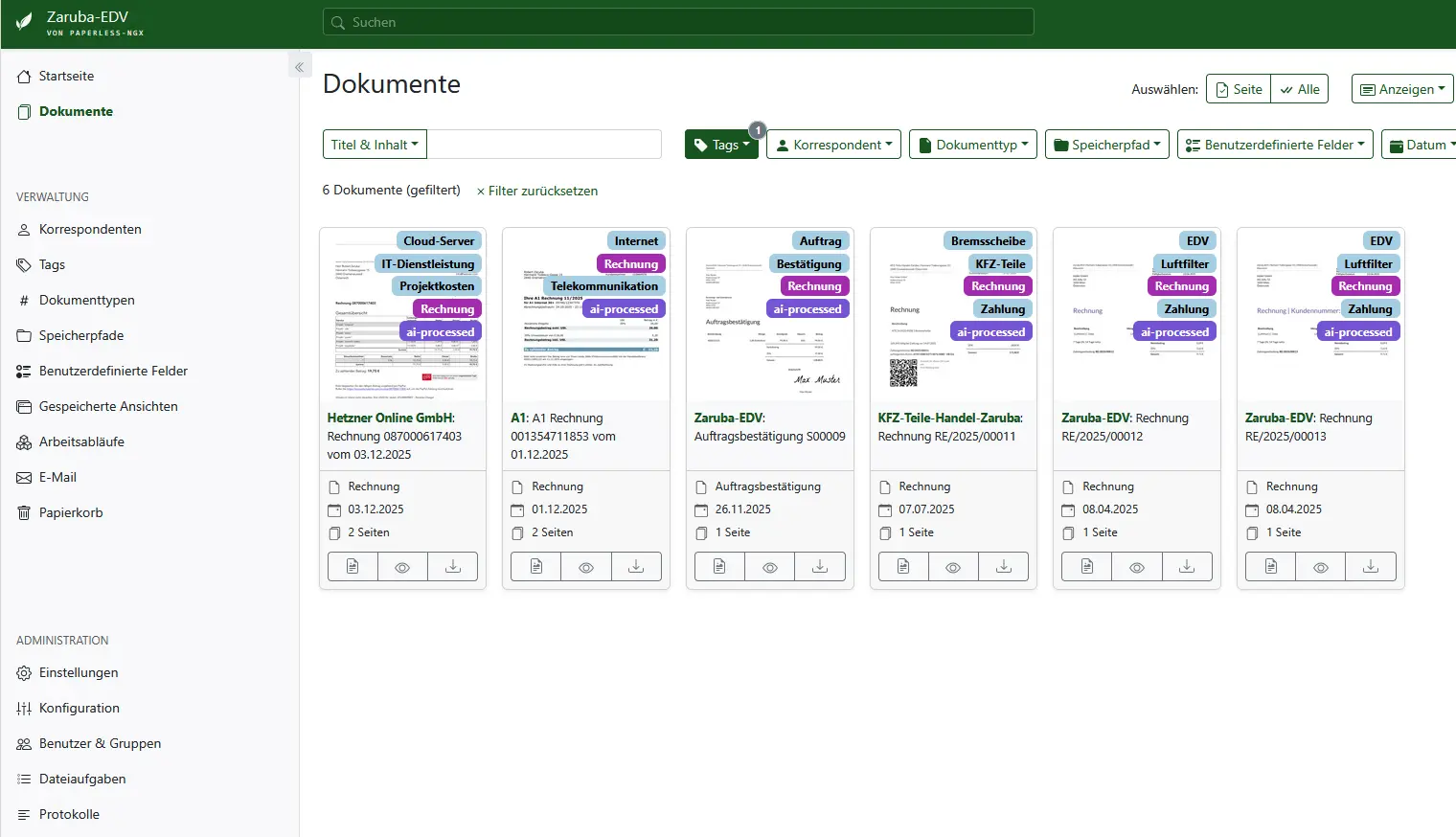Expand the Korrespondent filter dropdown

click(x=833, y=145)
